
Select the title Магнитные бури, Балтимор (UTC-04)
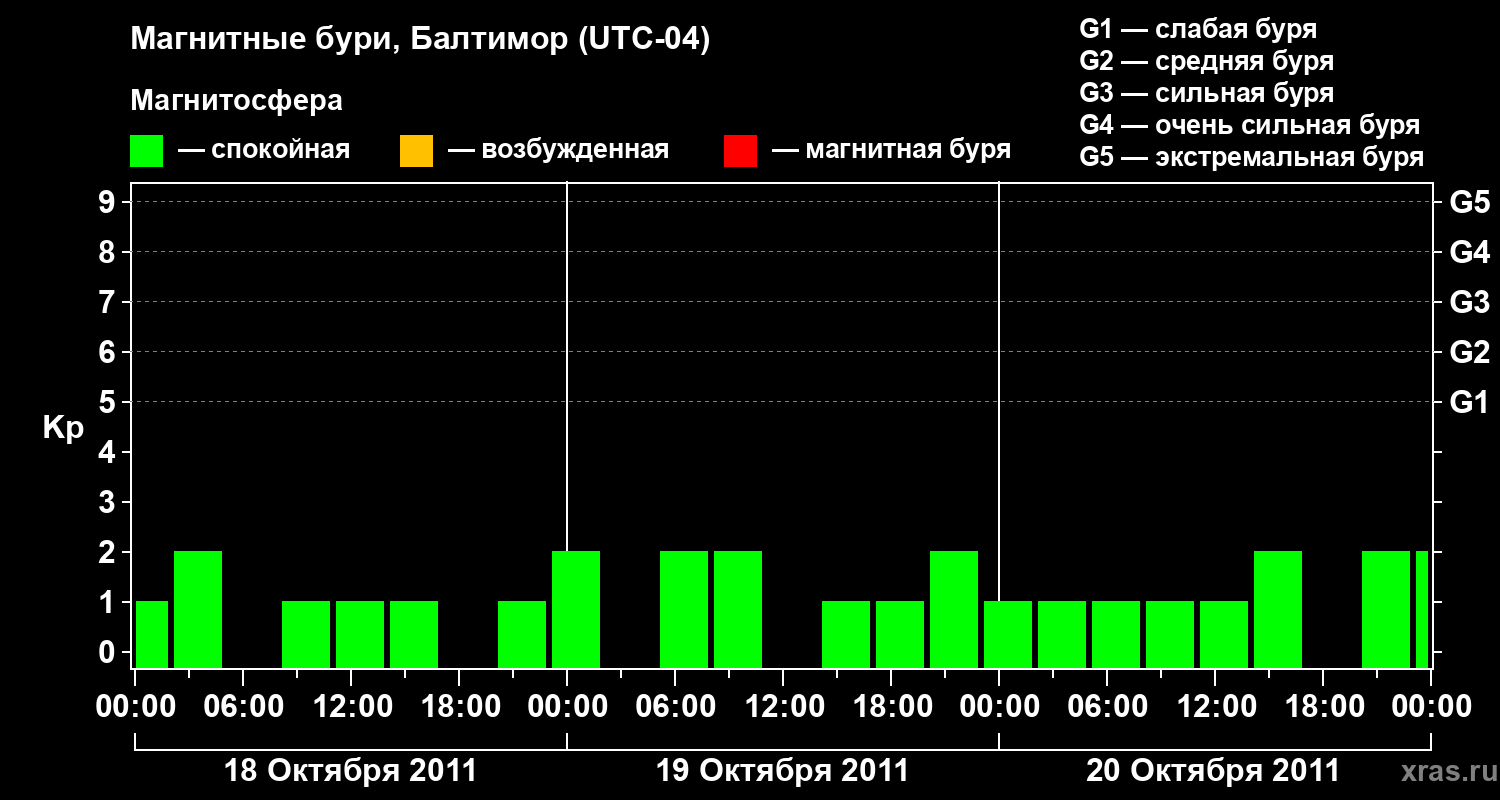pyautogui.click(x=420, y=40)
